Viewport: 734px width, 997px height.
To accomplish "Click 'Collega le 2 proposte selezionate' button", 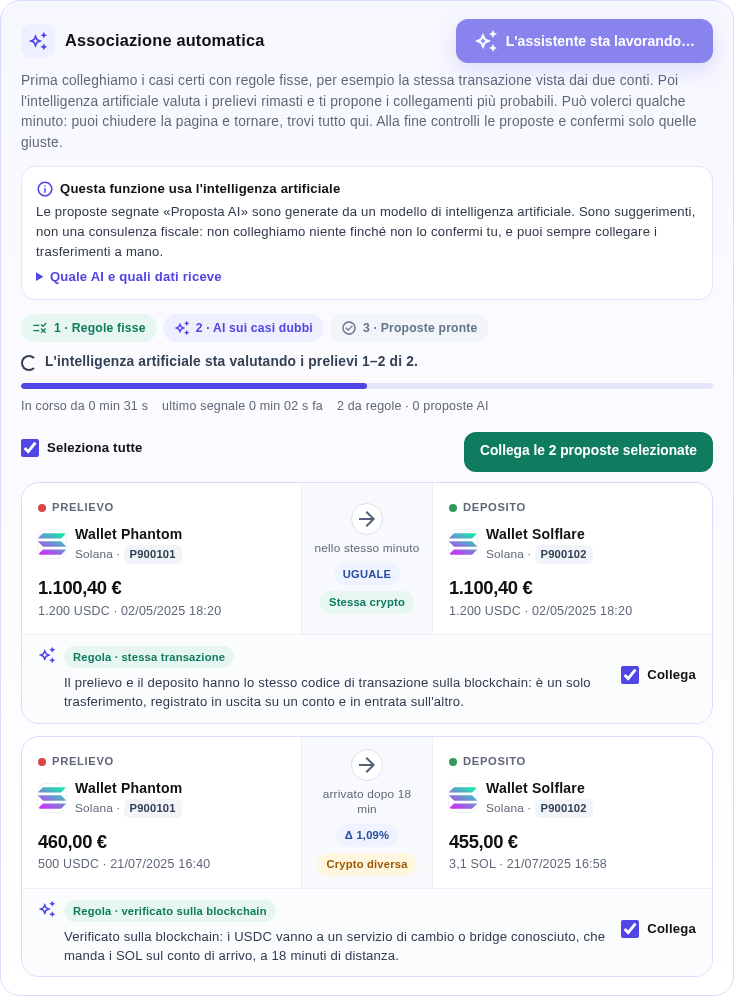I will pos(588,452).
